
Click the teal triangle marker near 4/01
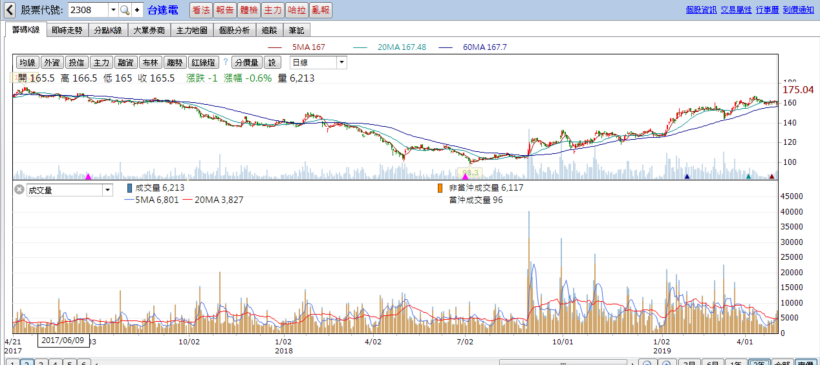coord(748,177)
